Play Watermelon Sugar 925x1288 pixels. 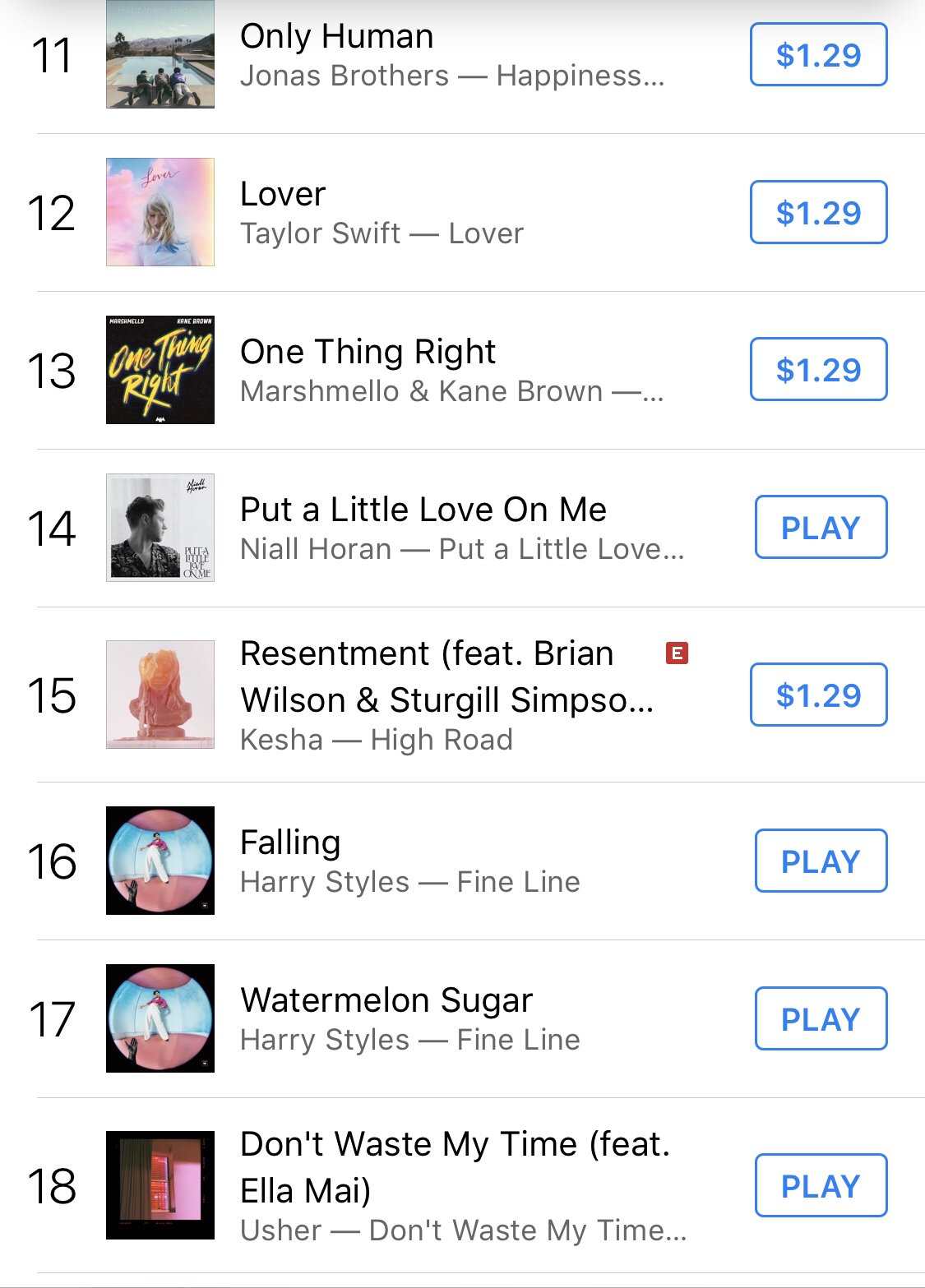821,1019
